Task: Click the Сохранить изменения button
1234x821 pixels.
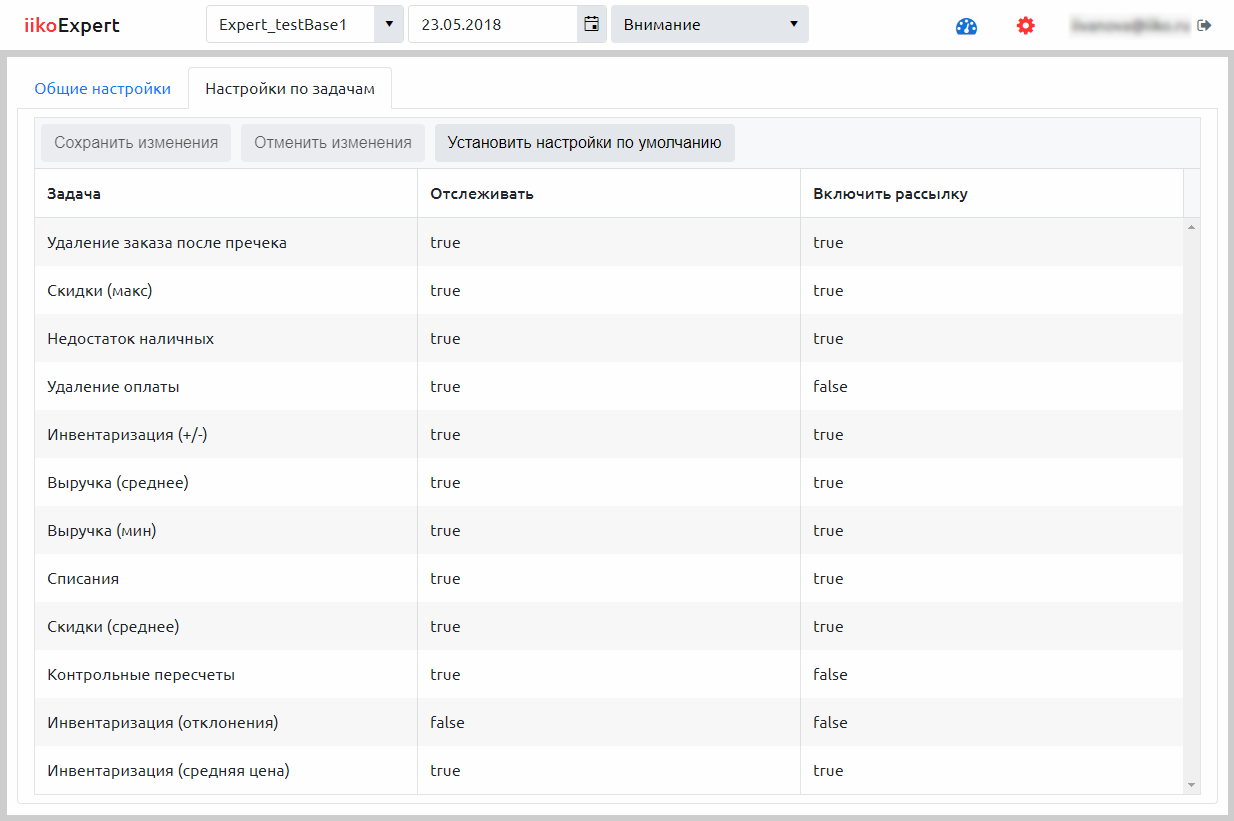Action: (x=136, y=143)
